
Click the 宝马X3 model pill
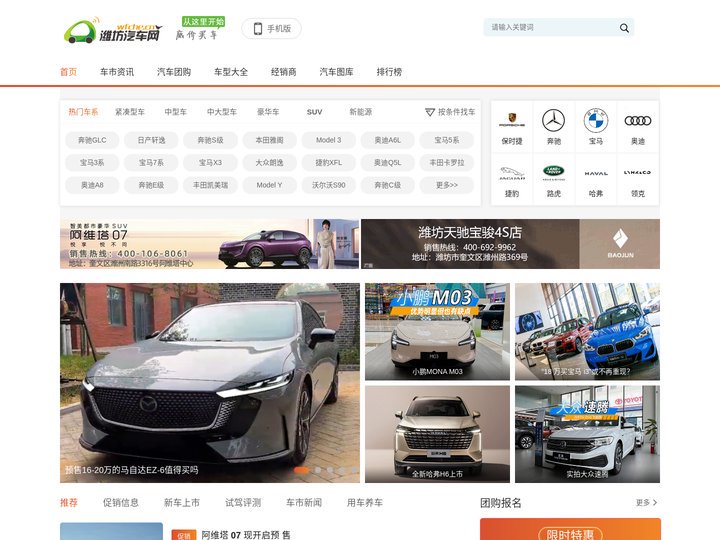(210, 163)
